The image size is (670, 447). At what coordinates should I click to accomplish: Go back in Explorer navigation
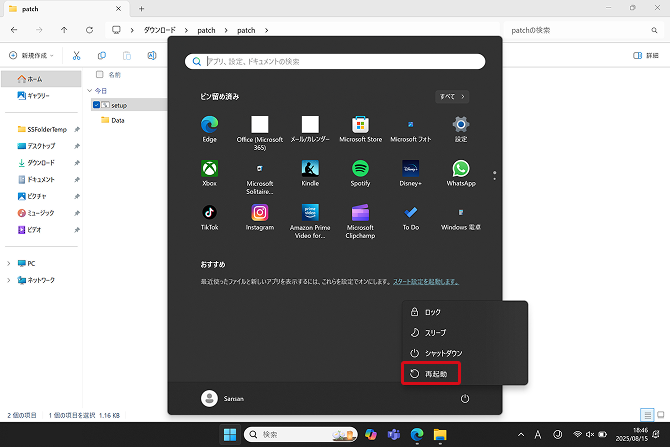(x=14, y=30)
